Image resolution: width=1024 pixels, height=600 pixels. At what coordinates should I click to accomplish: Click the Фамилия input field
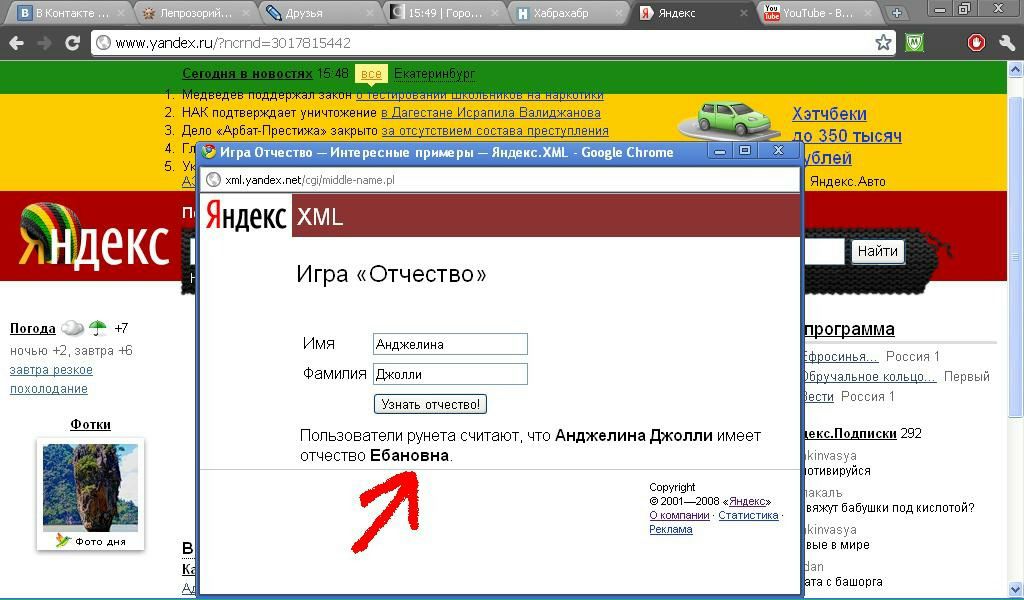(449, 374)
